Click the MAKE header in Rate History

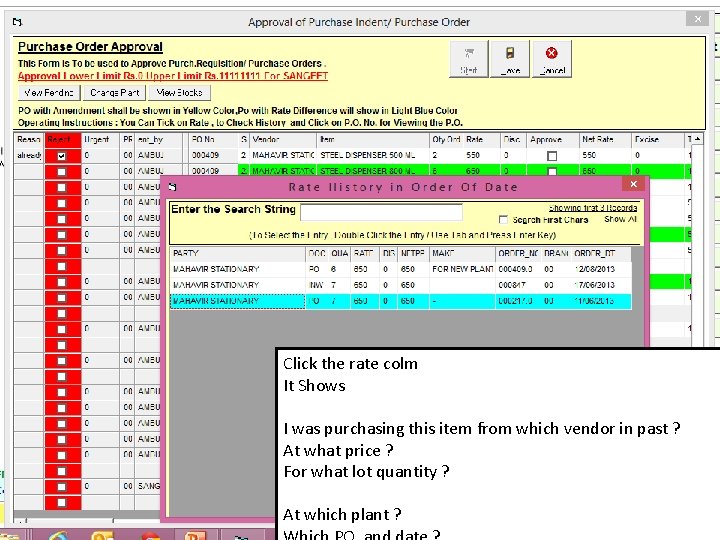click(462, 253)
